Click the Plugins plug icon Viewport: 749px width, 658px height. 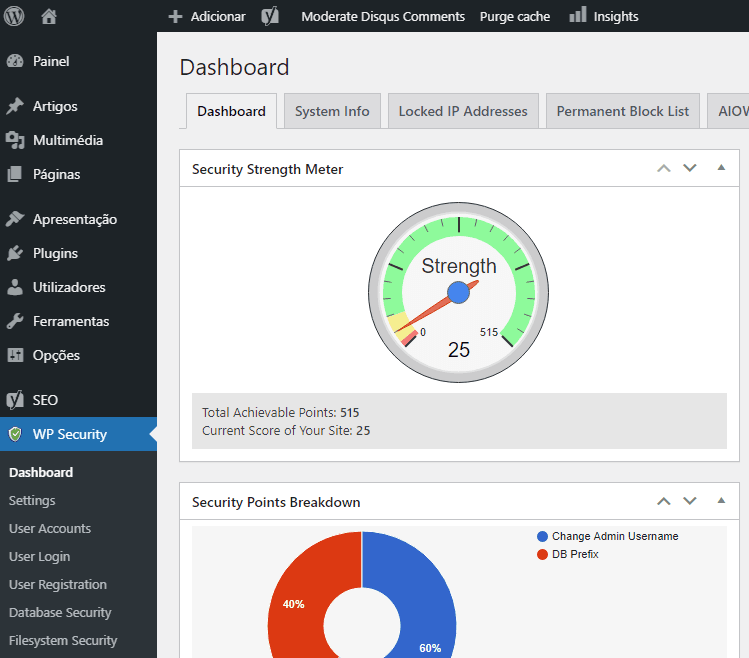coord(15,253)
